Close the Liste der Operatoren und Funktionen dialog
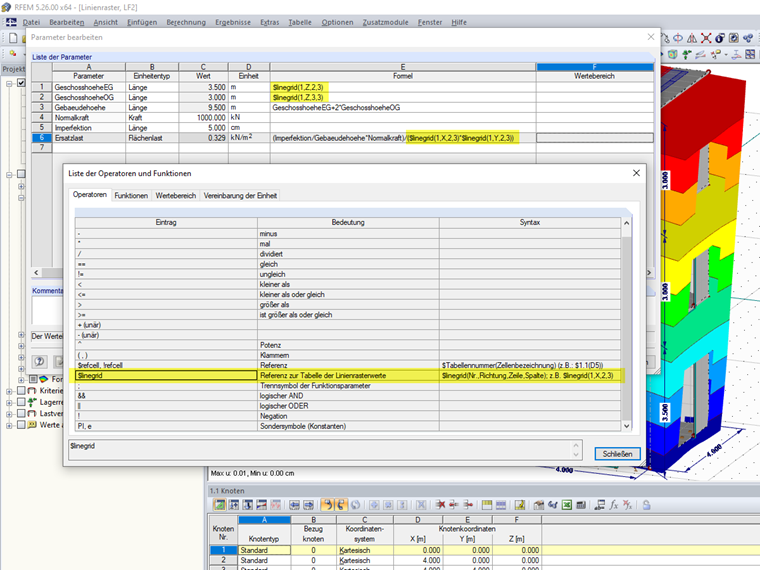This screenshot has width=760, height=570. pyautogui.click(x=636, y=173)
